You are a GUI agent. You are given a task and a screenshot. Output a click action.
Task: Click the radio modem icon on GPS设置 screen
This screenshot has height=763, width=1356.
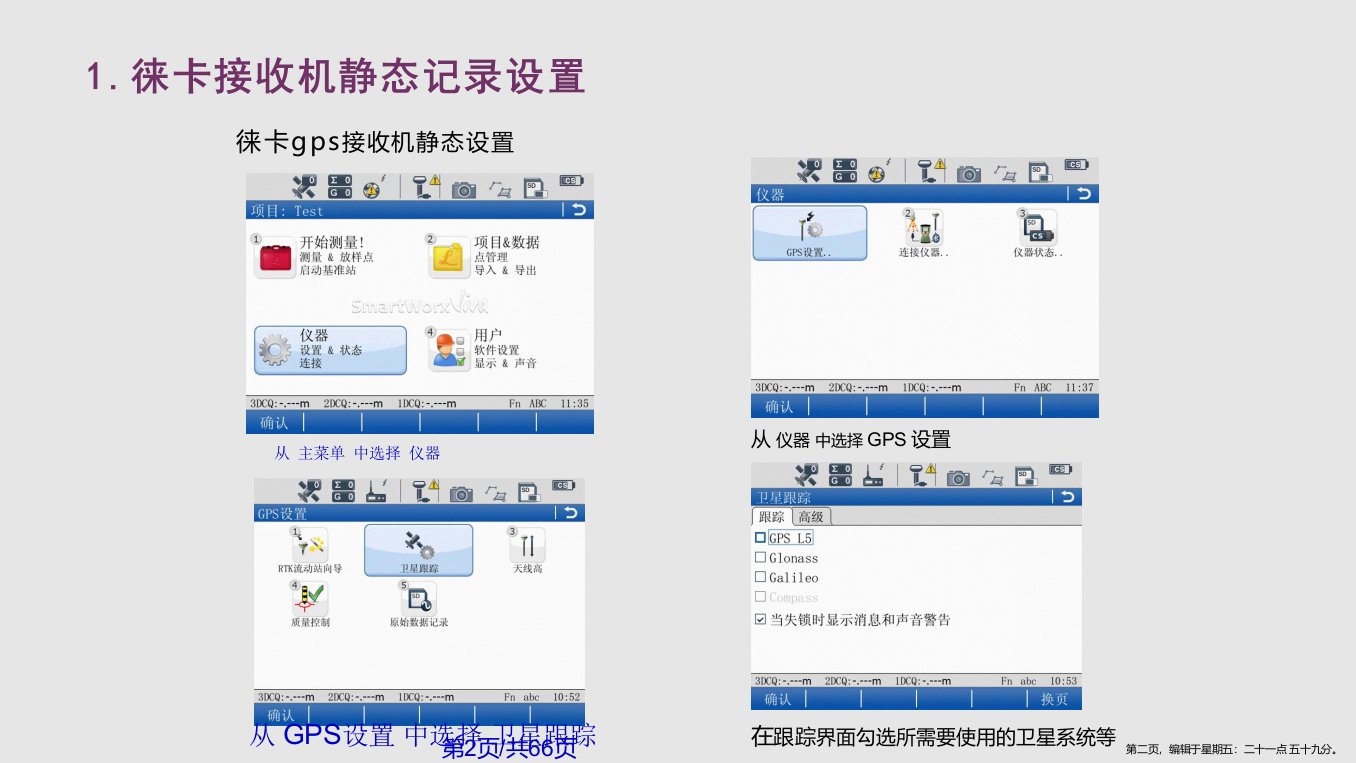[378, 491]
